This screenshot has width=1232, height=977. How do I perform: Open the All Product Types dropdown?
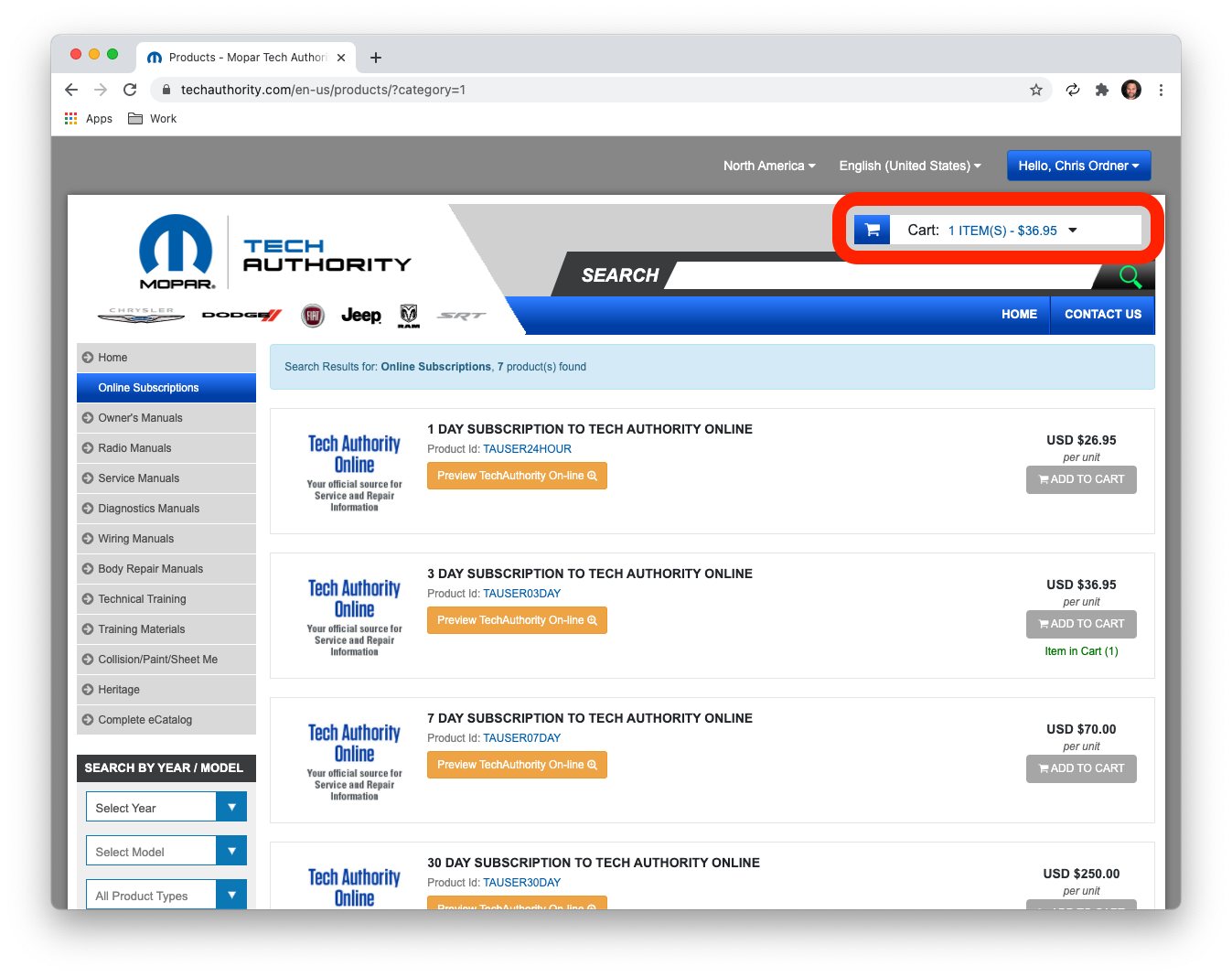(166, 895)
